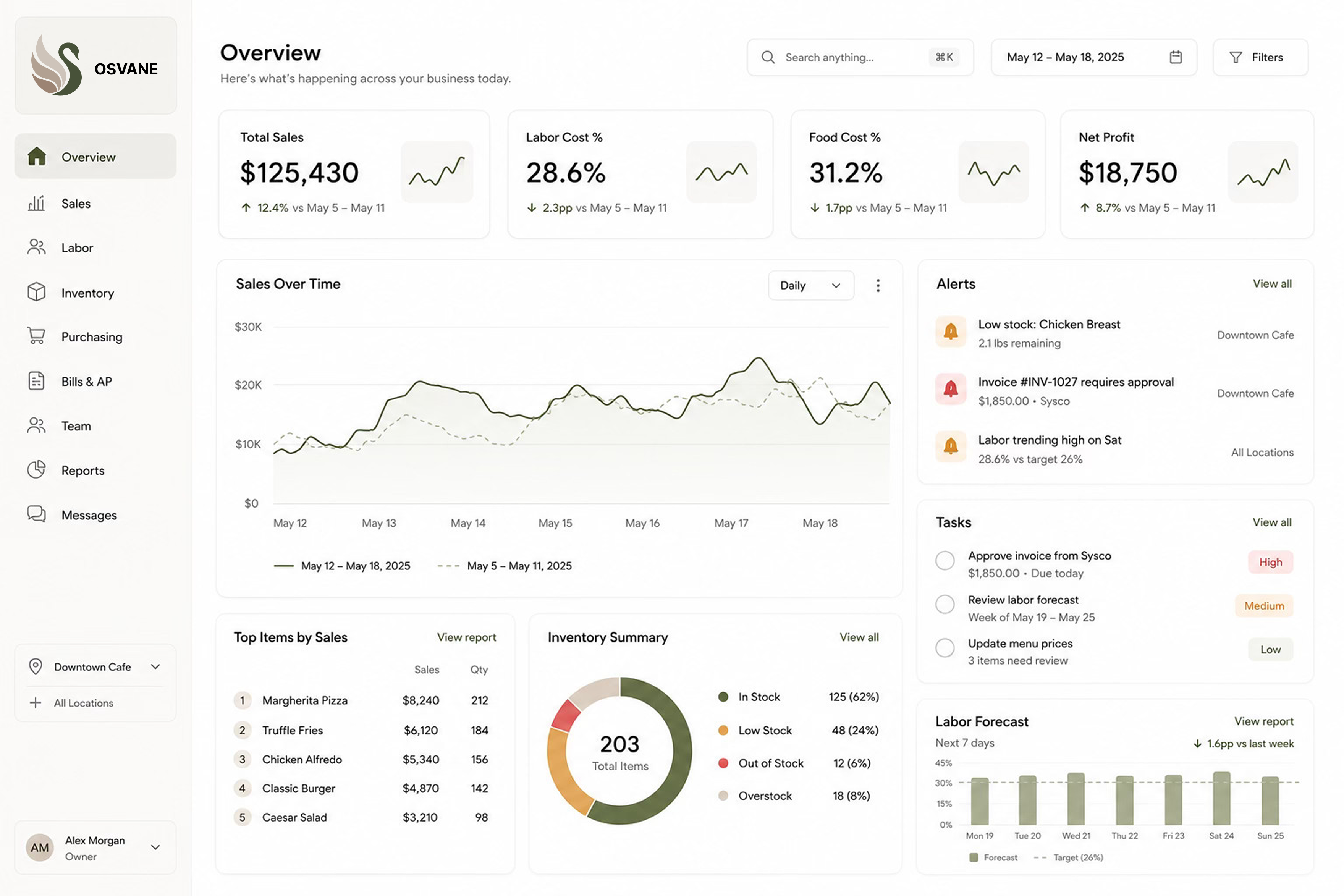Open Reports in the sidebar
This screenshot has width=1344, height=896.
pos(95,470)
